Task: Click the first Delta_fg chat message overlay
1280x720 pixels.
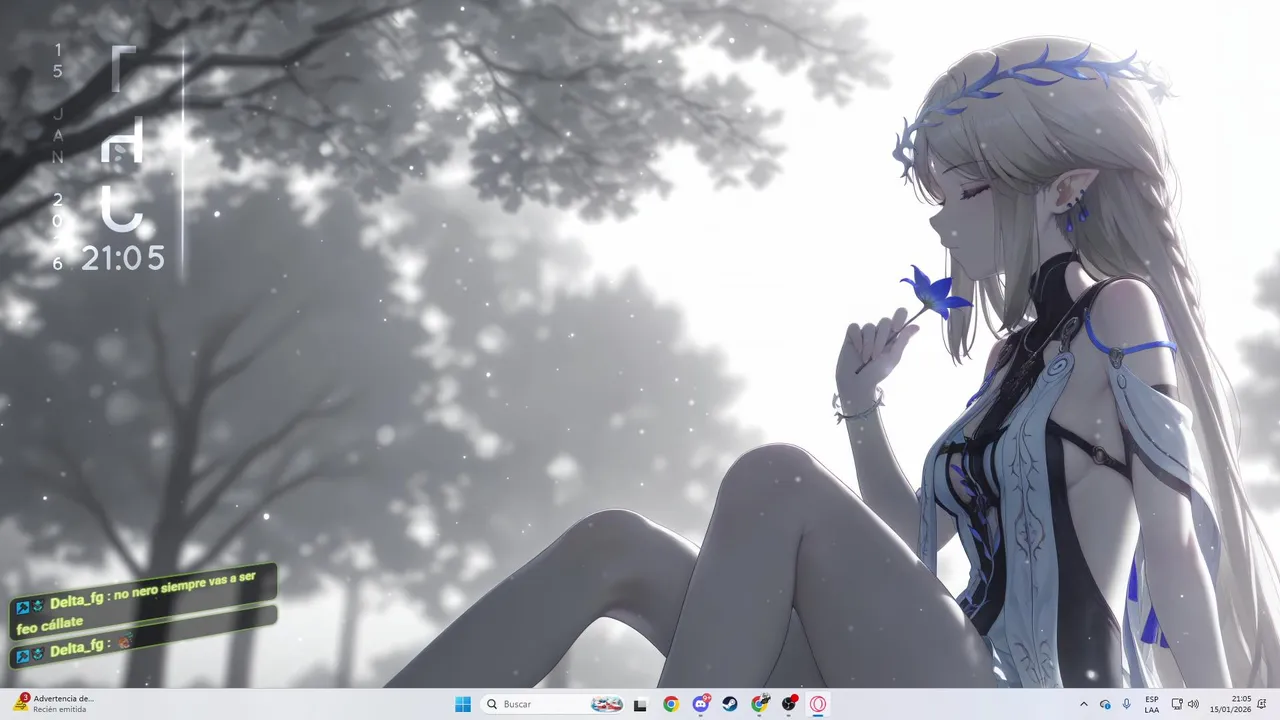Action: [x=142, y=603]
